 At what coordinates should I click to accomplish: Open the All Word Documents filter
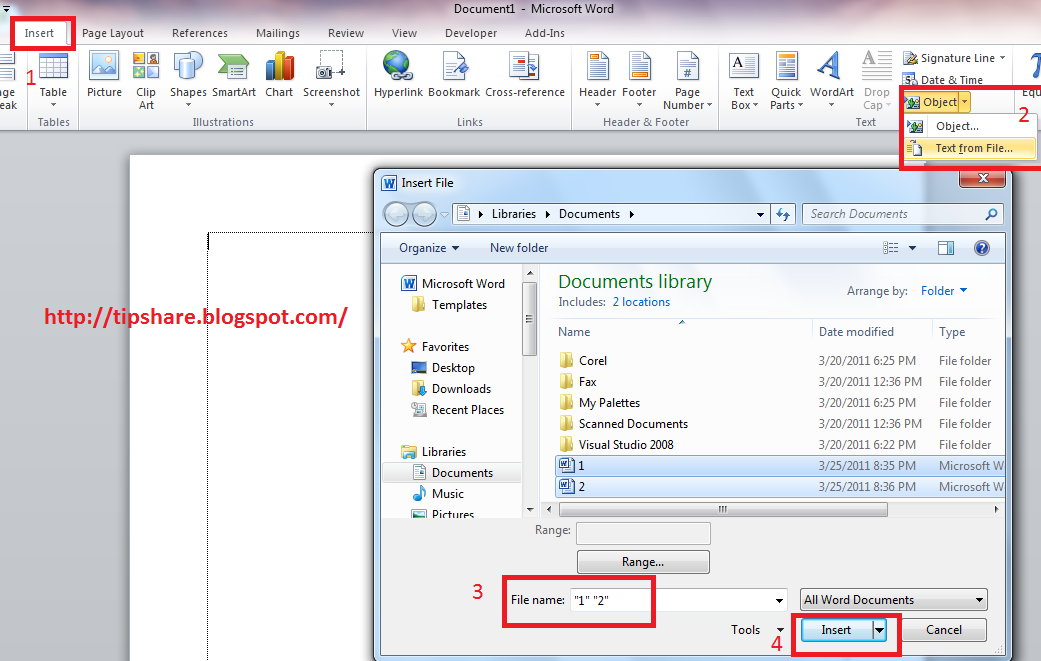[x=894, y=600]
